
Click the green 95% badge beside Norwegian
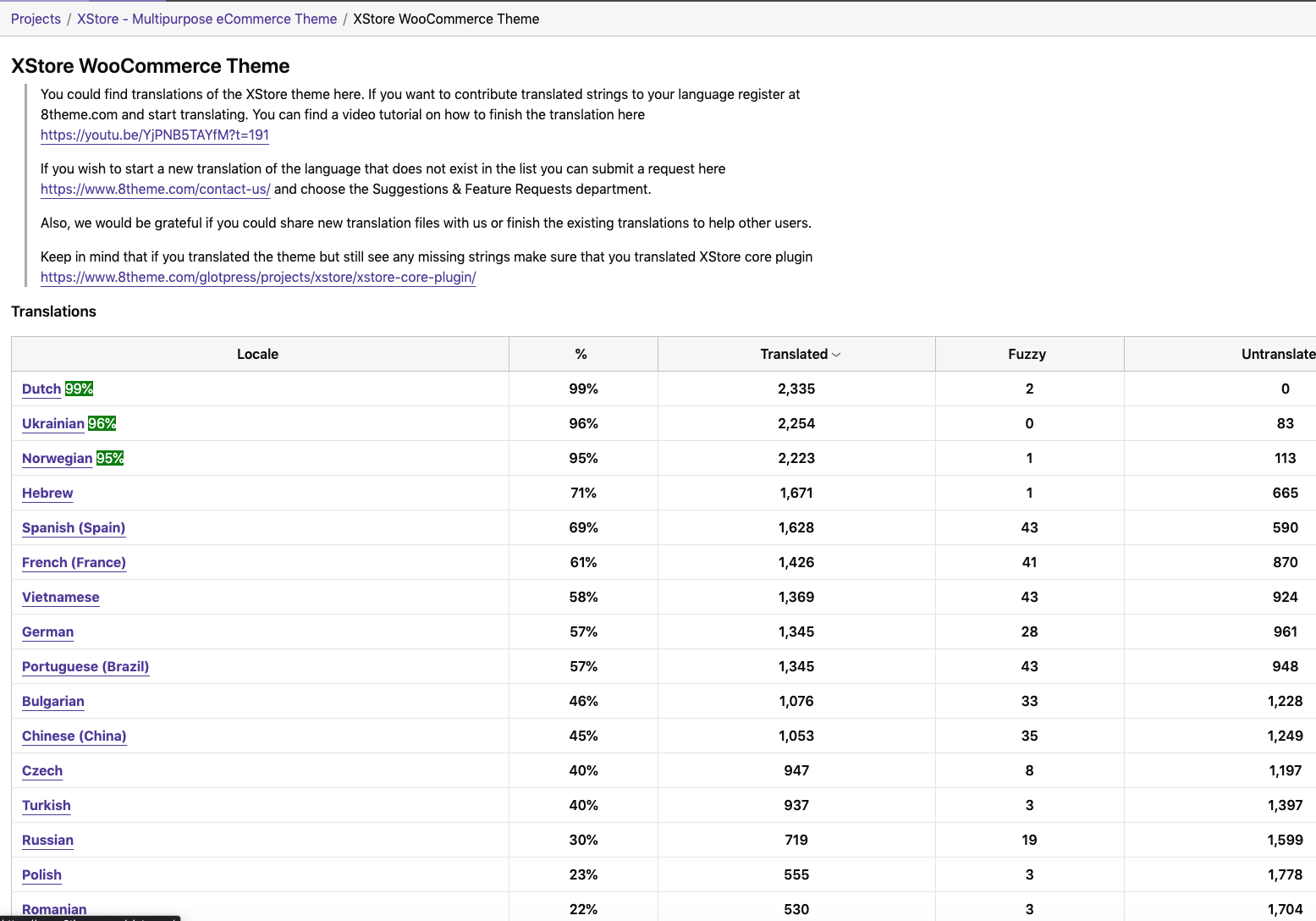coord(110,458)
